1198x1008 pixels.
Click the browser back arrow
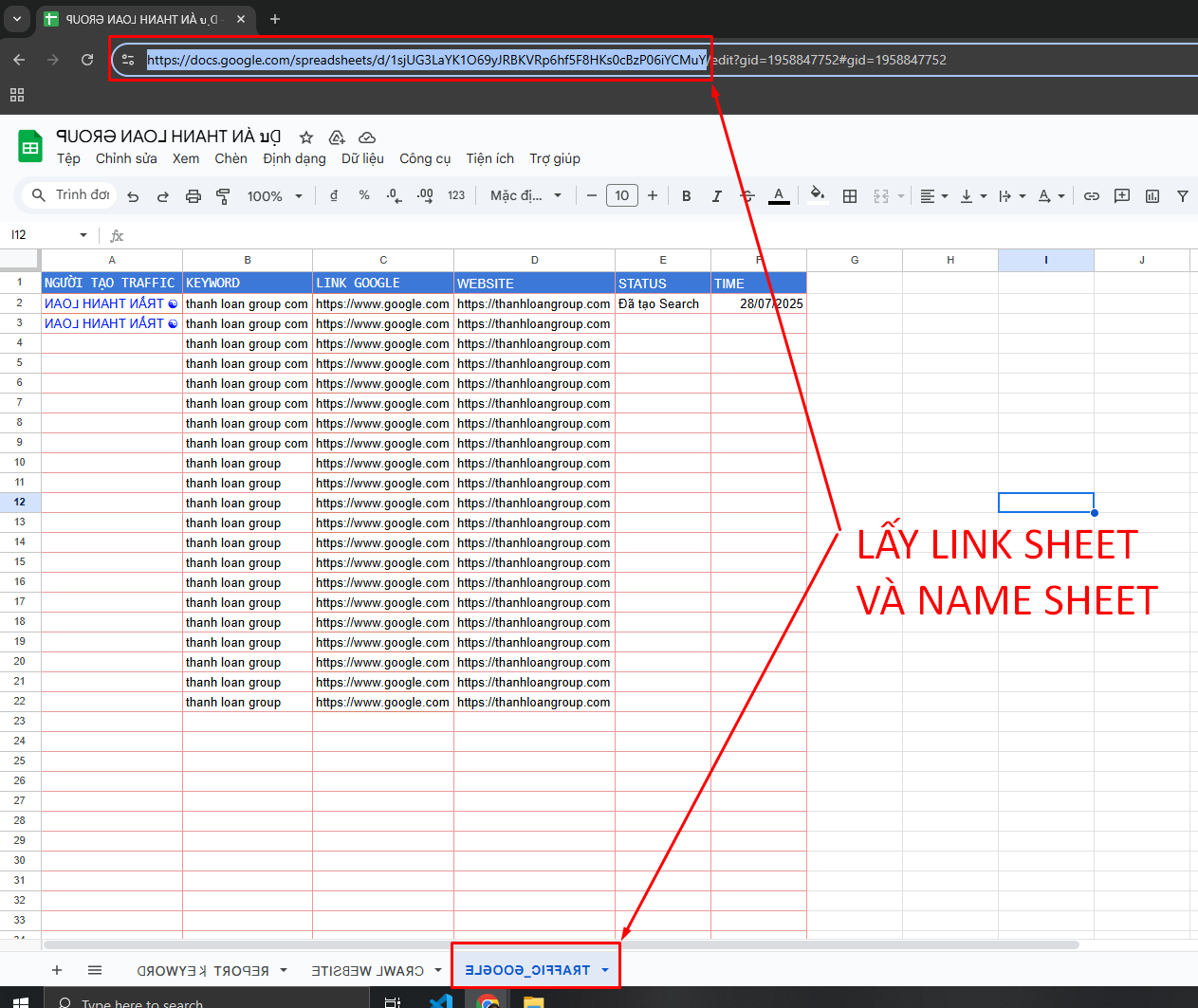point(19,60)
